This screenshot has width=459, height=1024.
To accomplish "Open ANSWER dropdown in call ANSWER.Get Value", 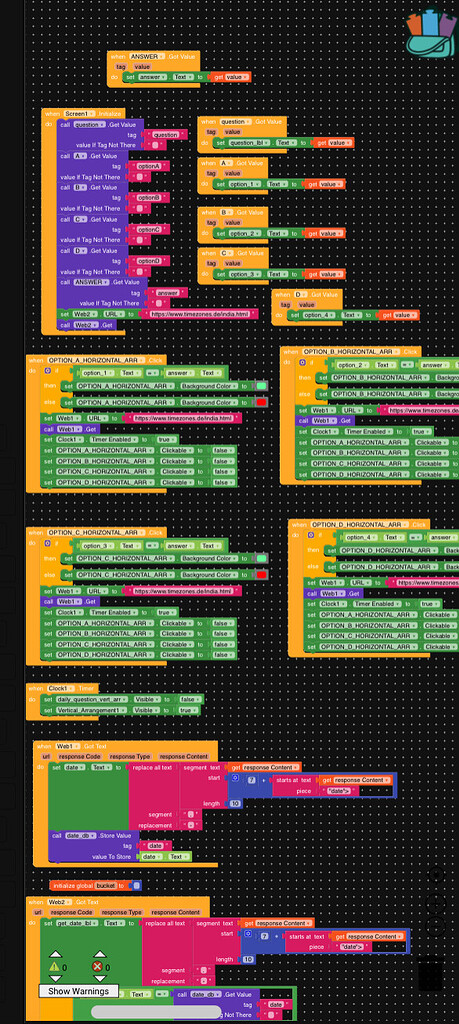I will (x=91, y=282).
